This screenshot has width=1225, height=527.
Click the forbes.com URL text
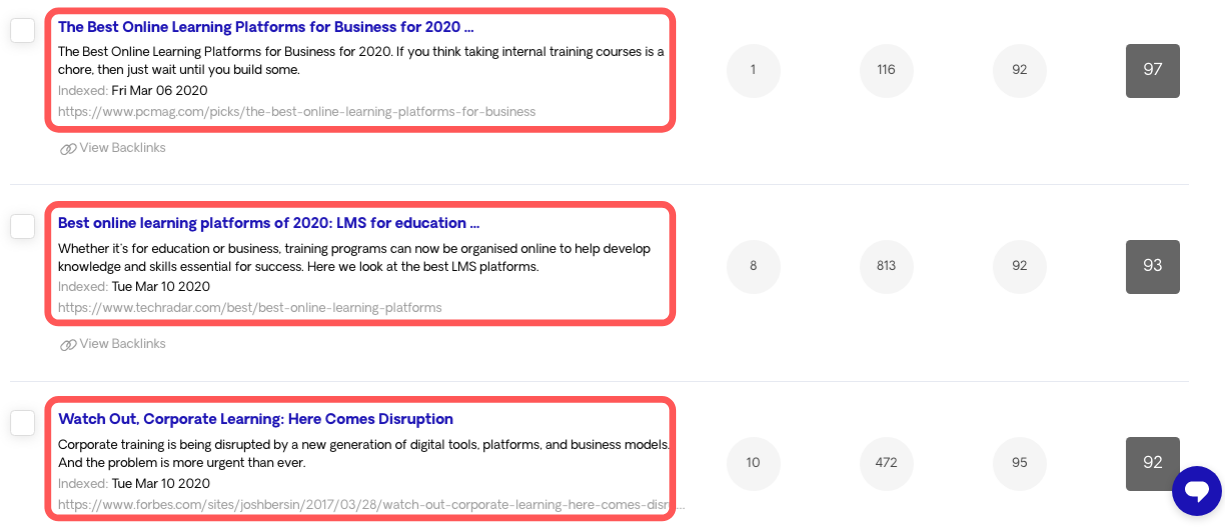(372, 504)
